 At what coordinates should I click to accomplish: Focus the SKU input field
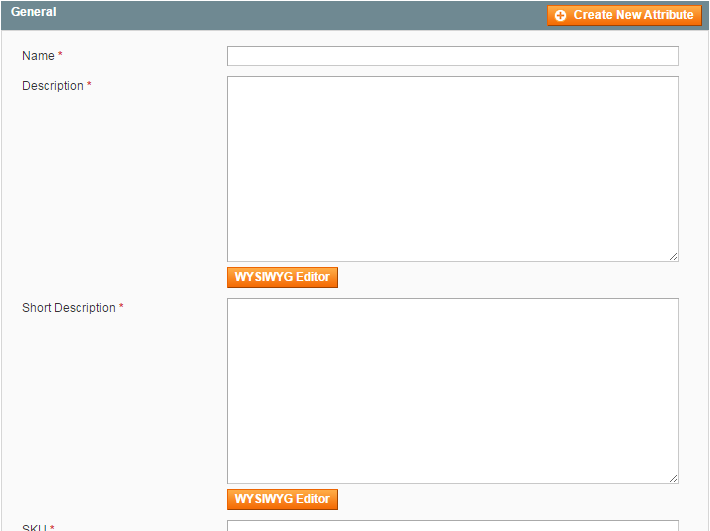452,526
